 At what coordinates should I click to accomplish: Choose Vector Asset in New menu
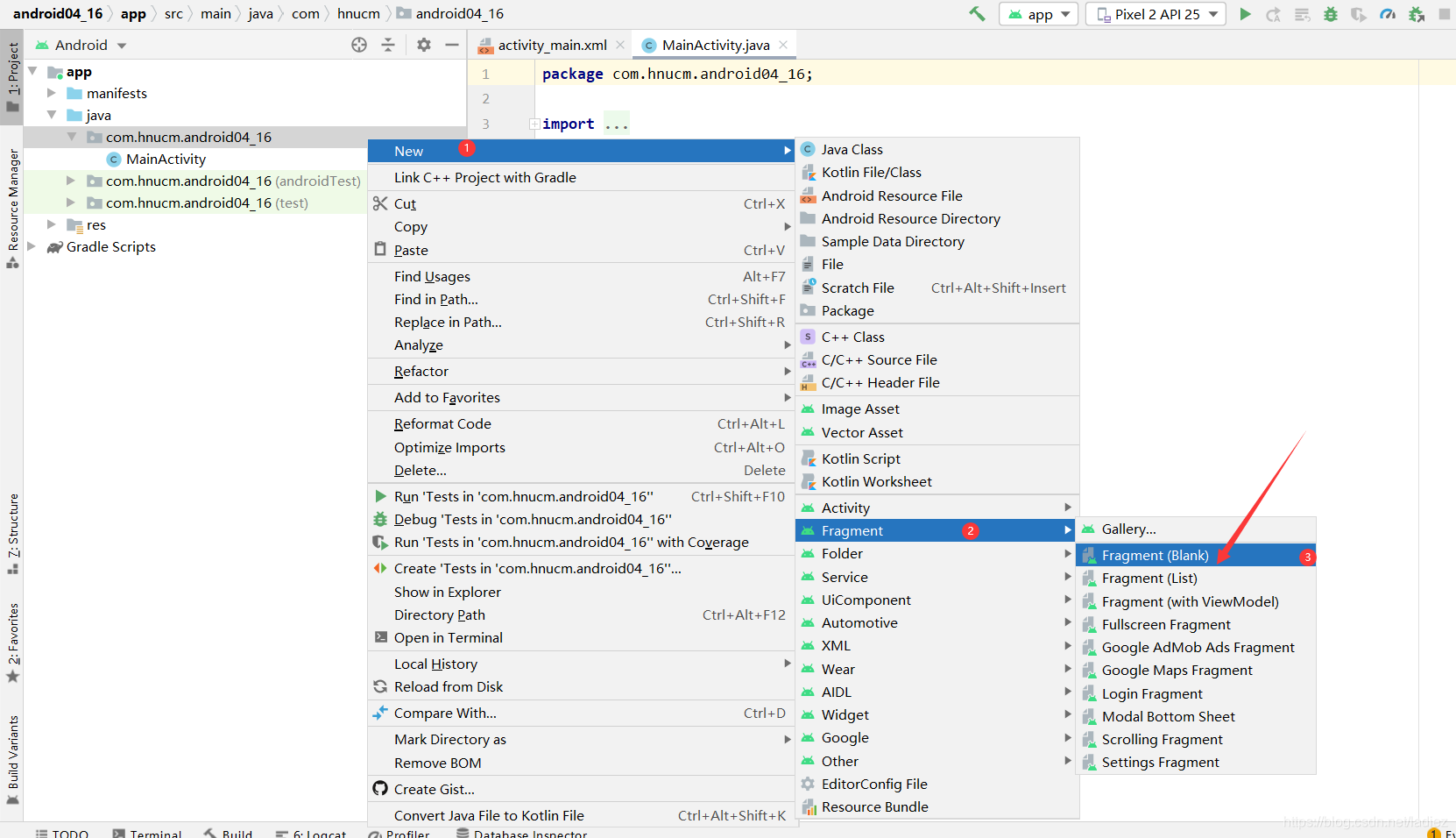pos(937,432)
